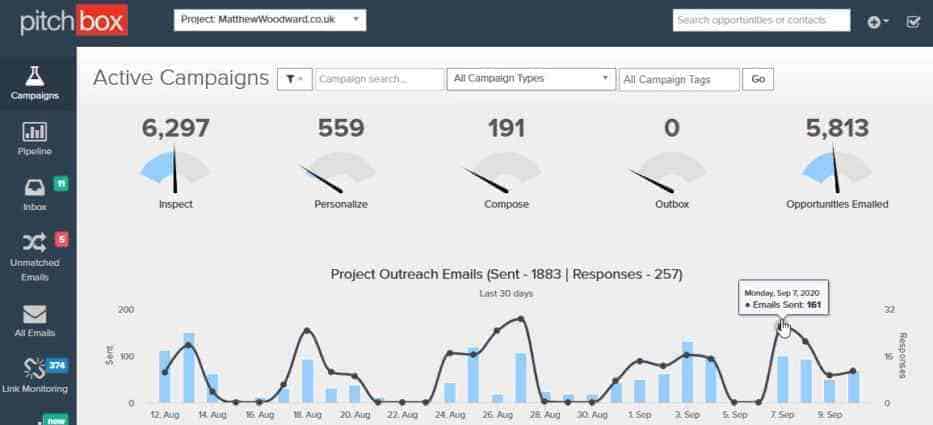This screenshot has height=425, width=933.
Task: Click the 5,813 Opportunities Emailed count
Action: tap(837, 129)
